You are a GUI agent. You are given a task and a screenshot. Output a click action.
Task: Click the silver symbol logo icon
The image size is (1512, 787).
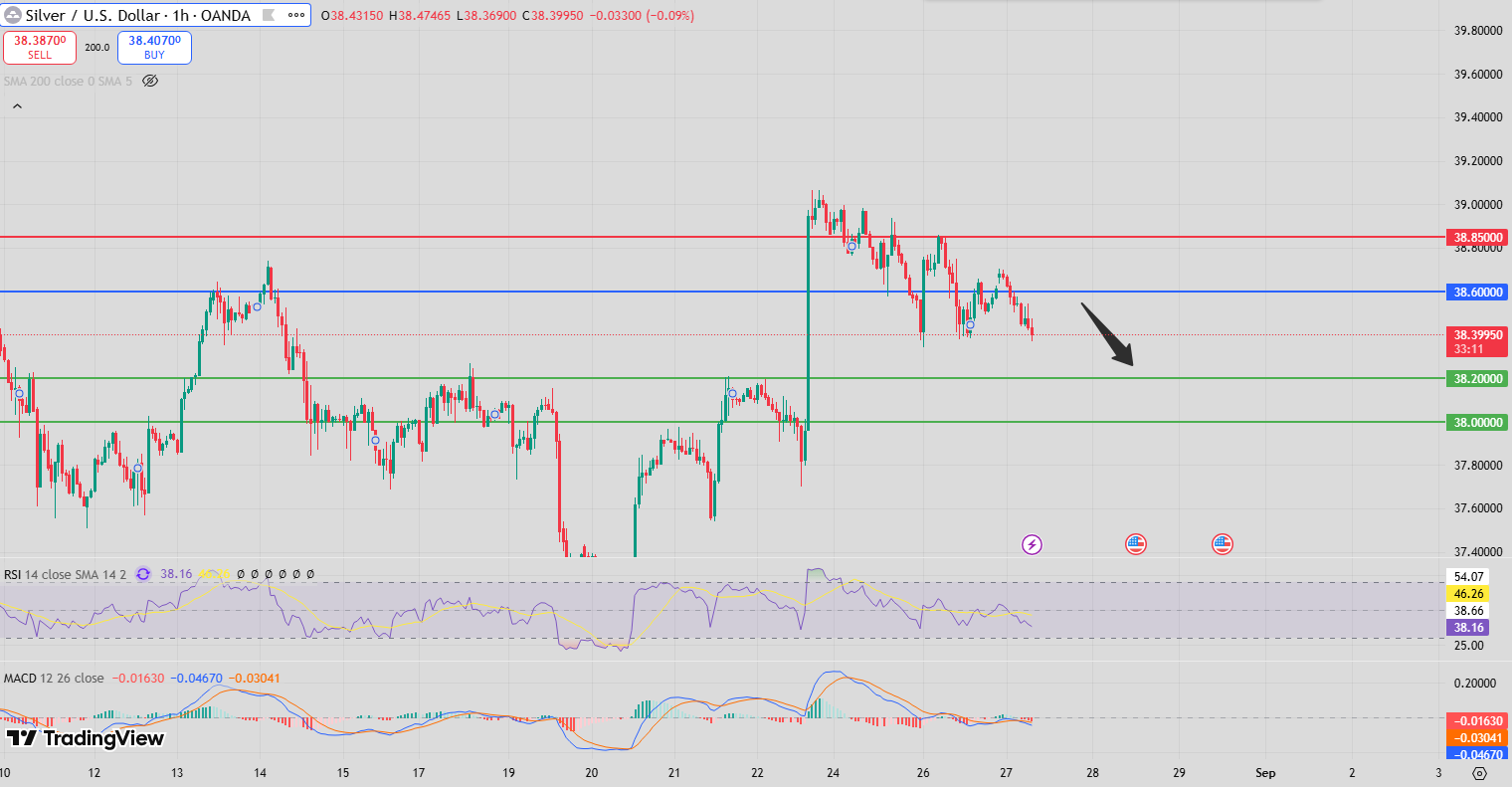click(14, 16)
